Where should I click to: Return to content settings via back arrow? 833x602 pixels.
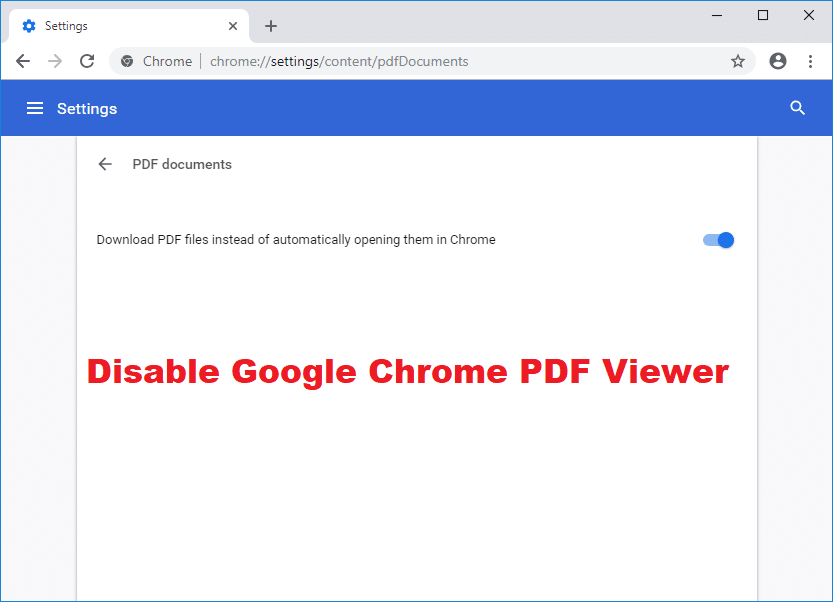[105, 164]
